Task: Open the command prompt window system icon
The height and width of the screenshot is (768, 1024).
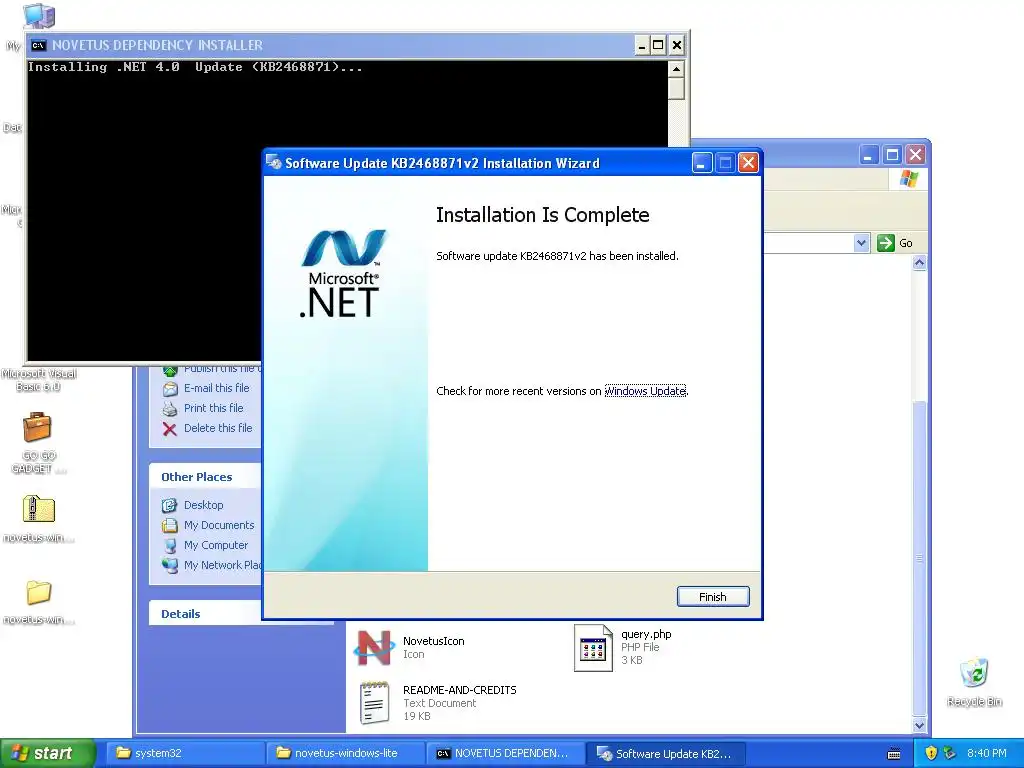Action: [39, 45]
